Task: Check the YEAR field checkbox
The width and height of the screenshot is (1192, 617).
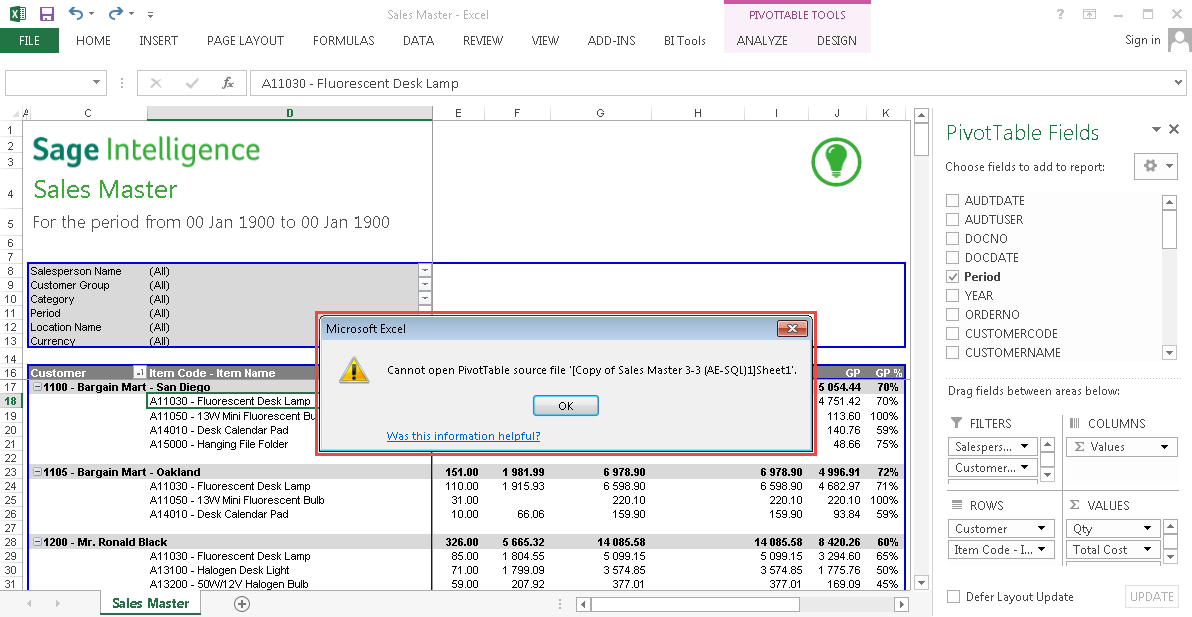Action: click(953, 296)
